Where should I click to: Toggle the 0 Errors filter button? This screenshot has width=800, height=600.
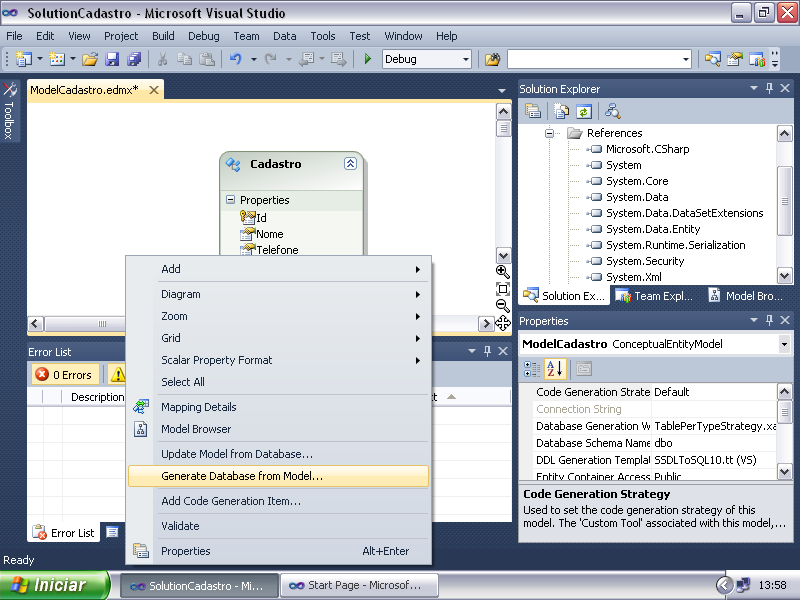[64, 375]
